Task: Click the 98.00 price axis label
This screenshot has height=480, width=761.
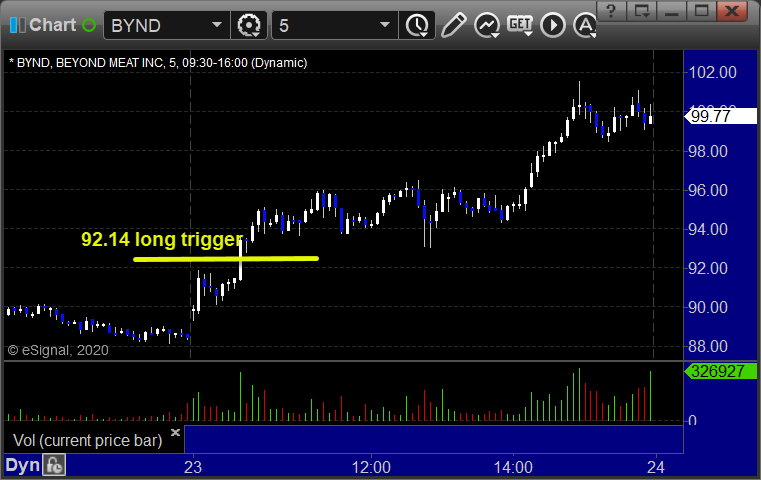Action: (708, 151)
